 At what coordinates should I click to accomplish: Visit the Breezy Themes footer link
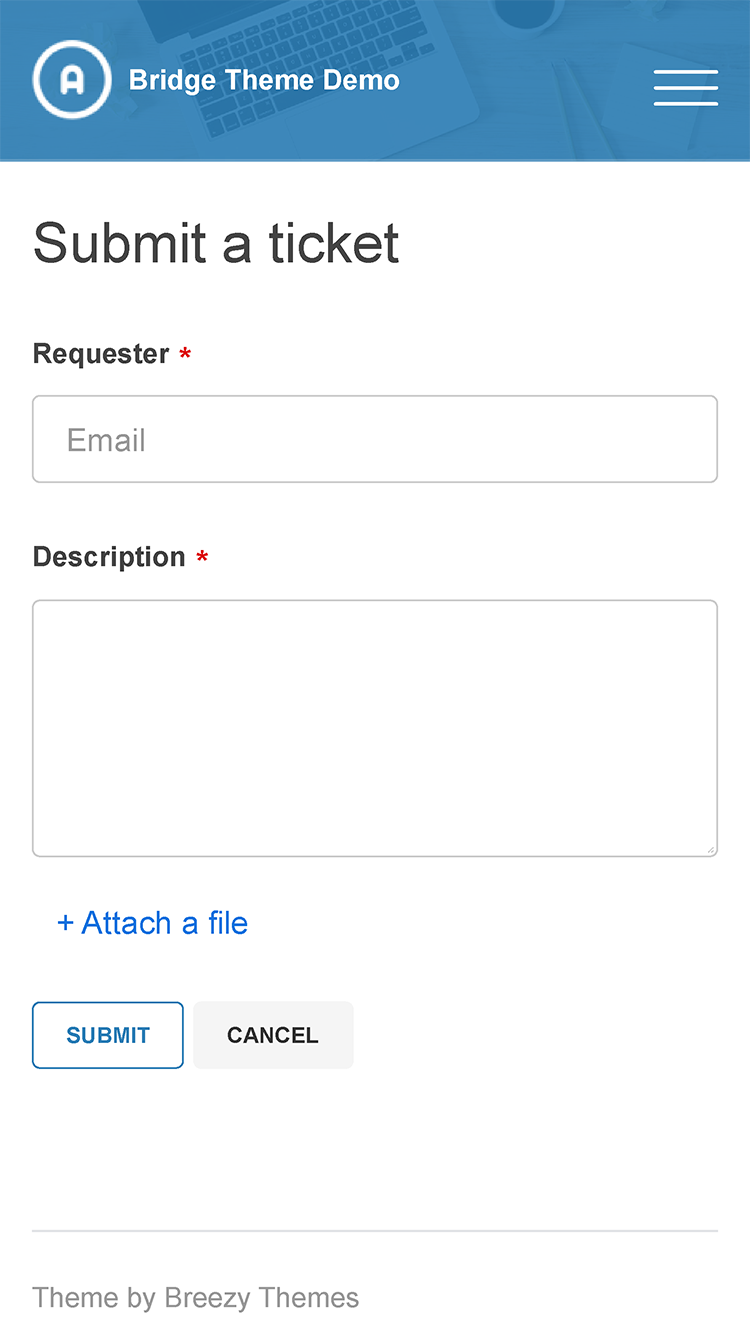click(x=262, y=1298)
